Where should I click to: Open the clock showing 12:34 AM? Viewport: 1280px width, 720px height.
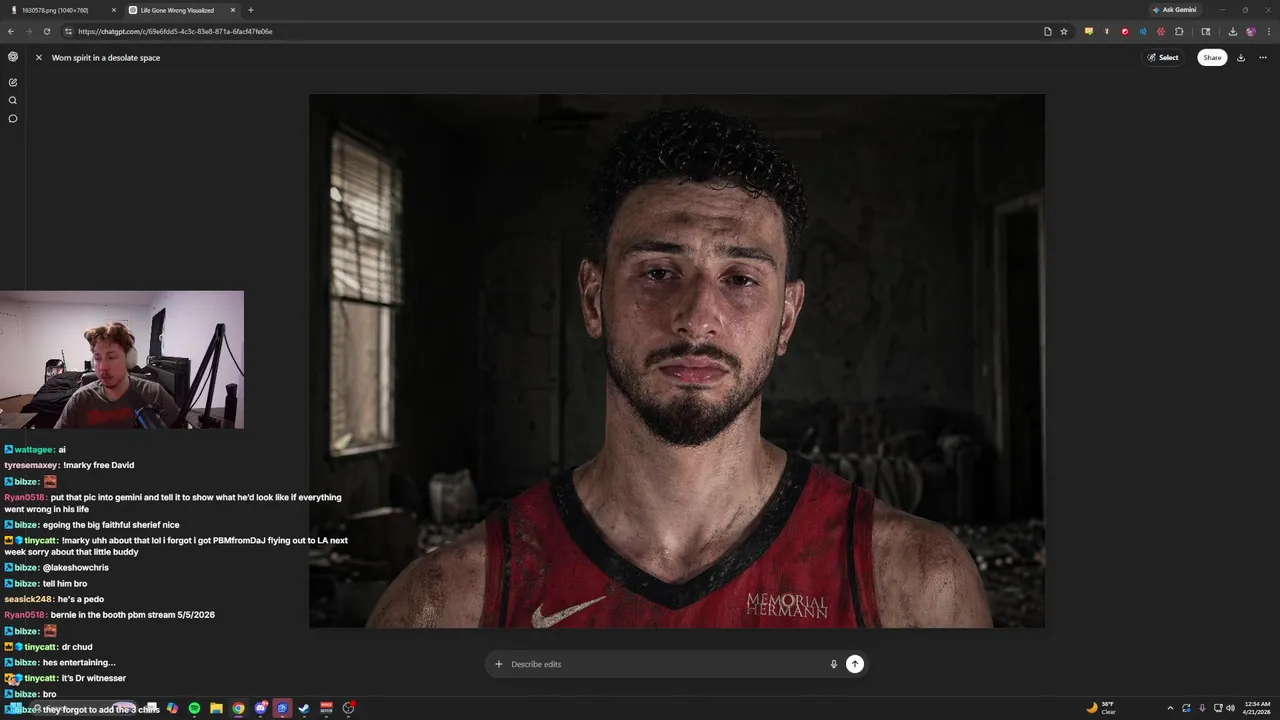pos(1257,708)
